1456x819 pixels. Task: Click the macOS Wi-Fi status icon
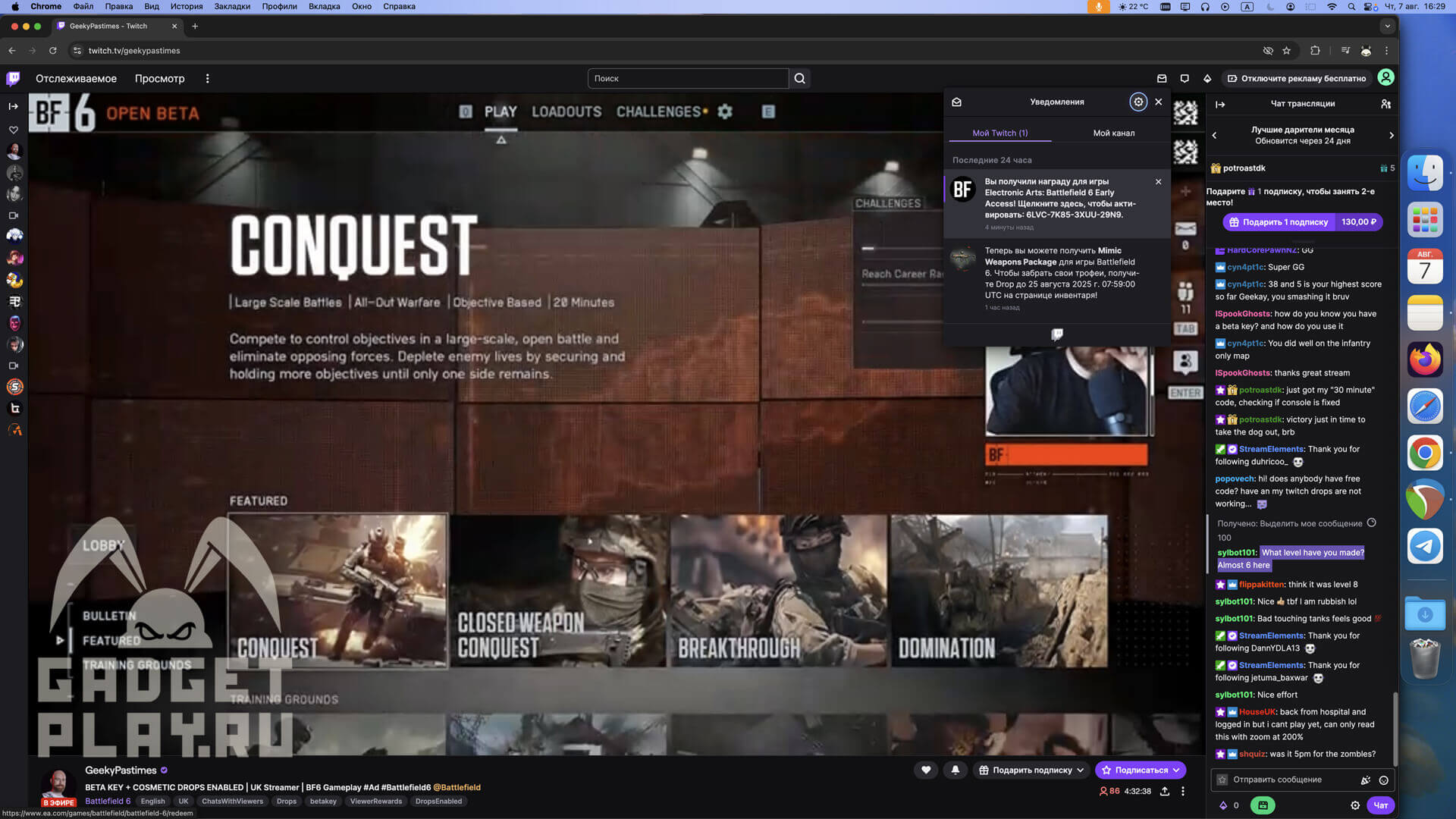point(1332,6)
